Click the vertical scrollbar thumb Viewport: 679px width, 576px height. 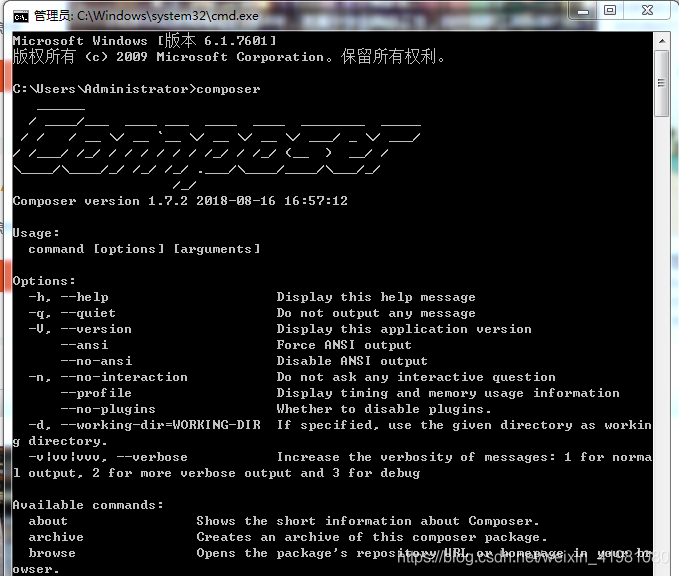(x=662, y=84)
